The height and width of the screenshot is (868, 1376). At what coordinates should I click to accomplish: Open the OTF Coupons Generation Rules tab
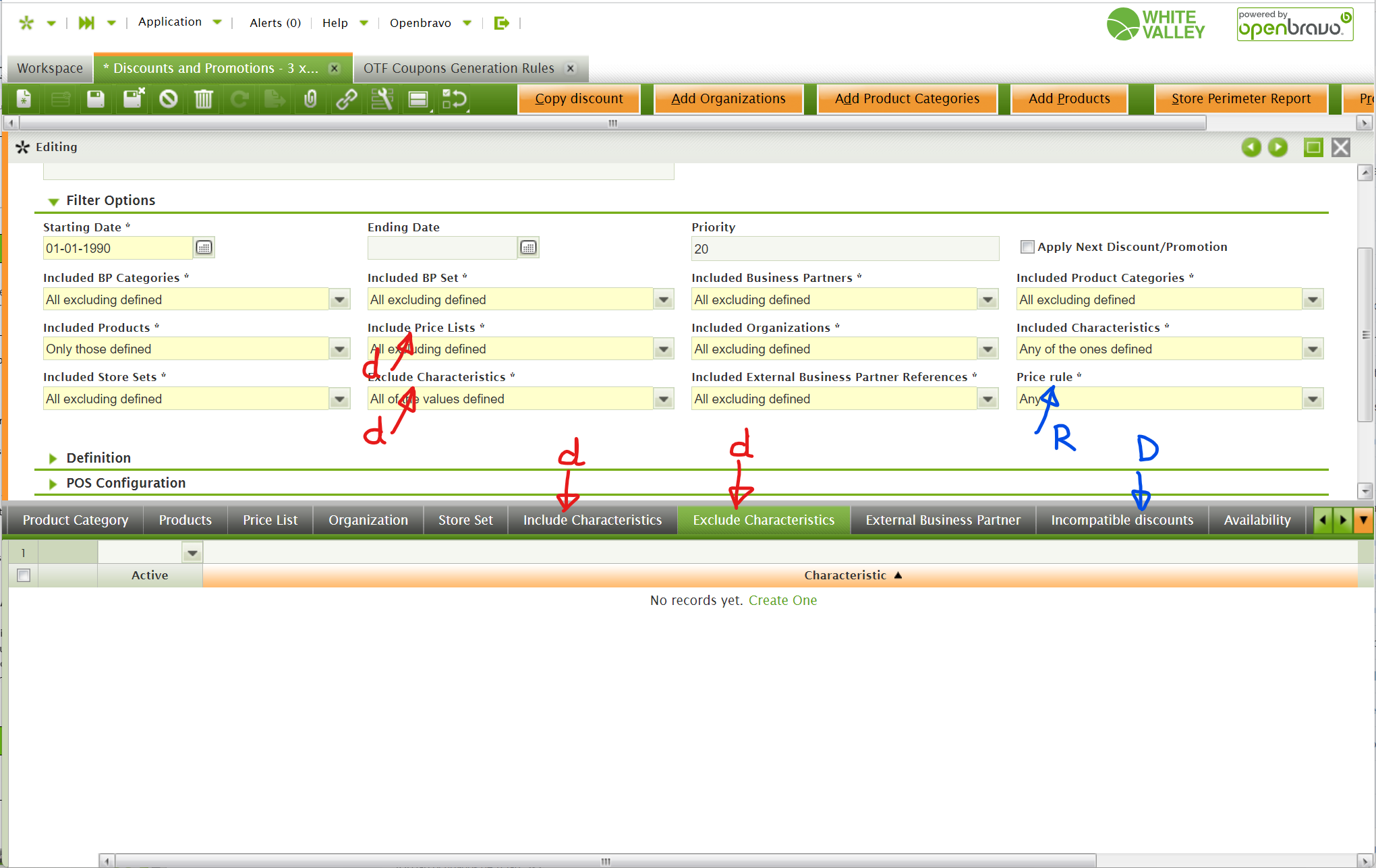pyautogui.click(x=459, y=68)
